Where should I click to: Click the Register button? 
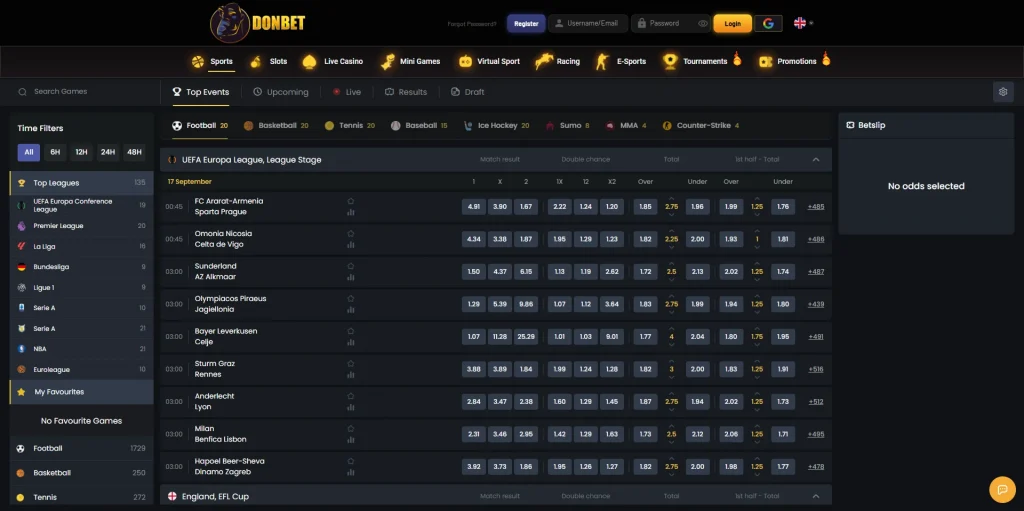(x=526, y=24)
